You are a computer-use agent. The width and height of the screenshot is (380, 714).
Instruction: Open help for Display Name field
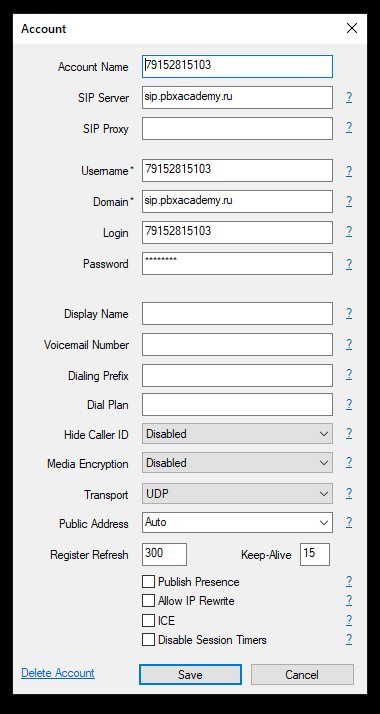349,313
